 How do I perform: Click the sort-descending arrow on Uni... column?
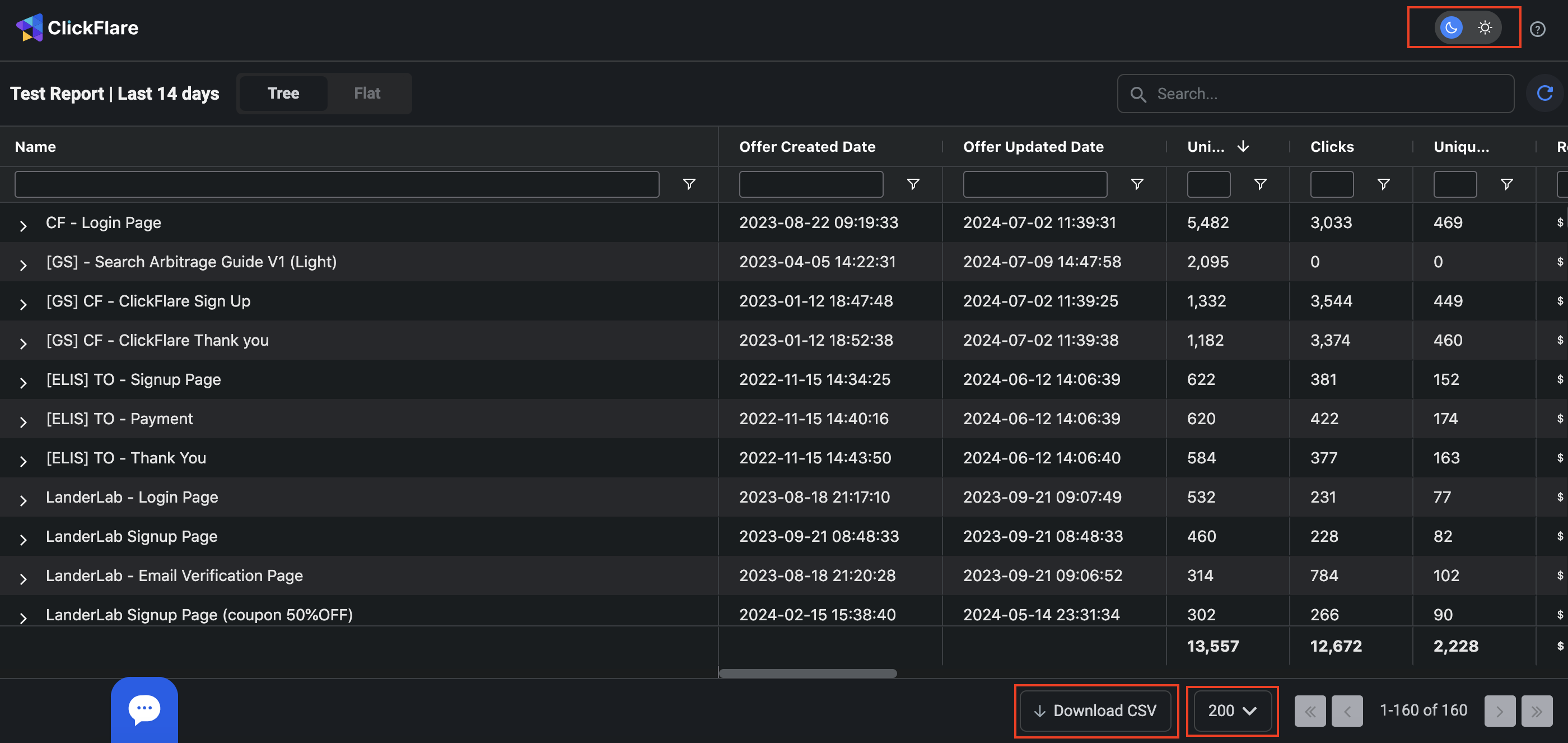(x=1243, y=147)
